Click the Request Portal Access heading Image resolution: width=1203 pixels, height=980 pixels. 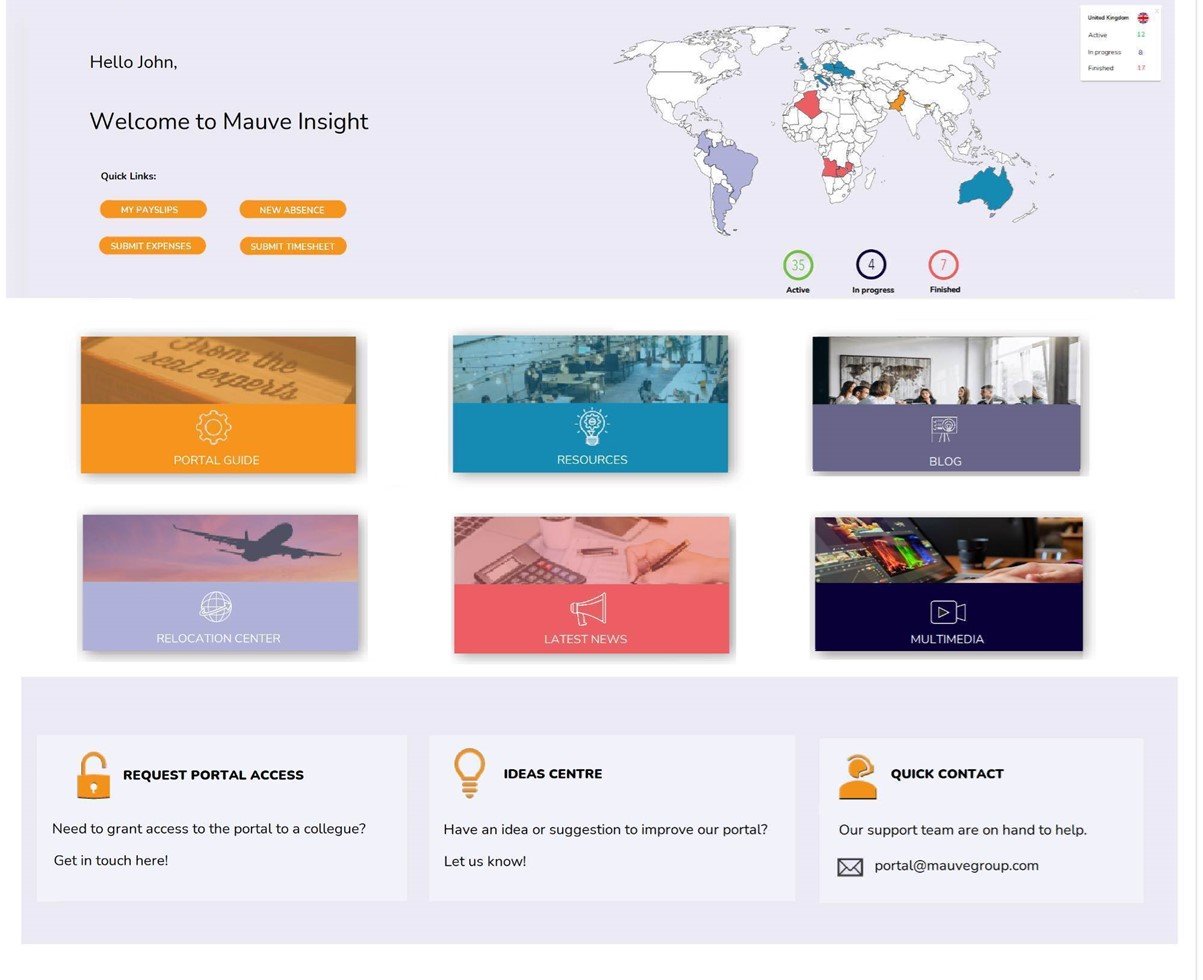point(213,775)
